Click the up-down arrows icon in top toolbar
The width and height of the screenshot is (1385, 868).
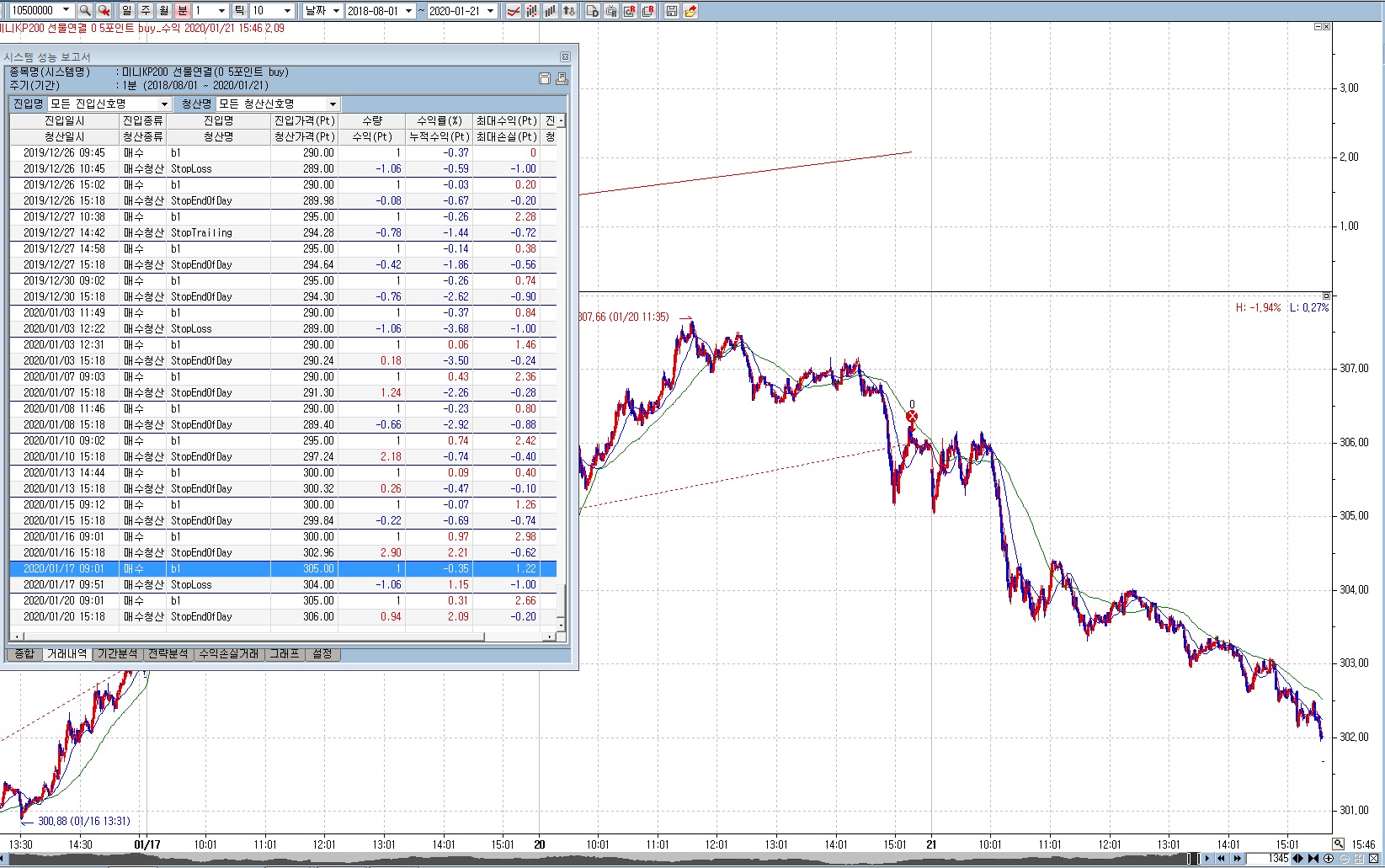(x=569, y=11)
